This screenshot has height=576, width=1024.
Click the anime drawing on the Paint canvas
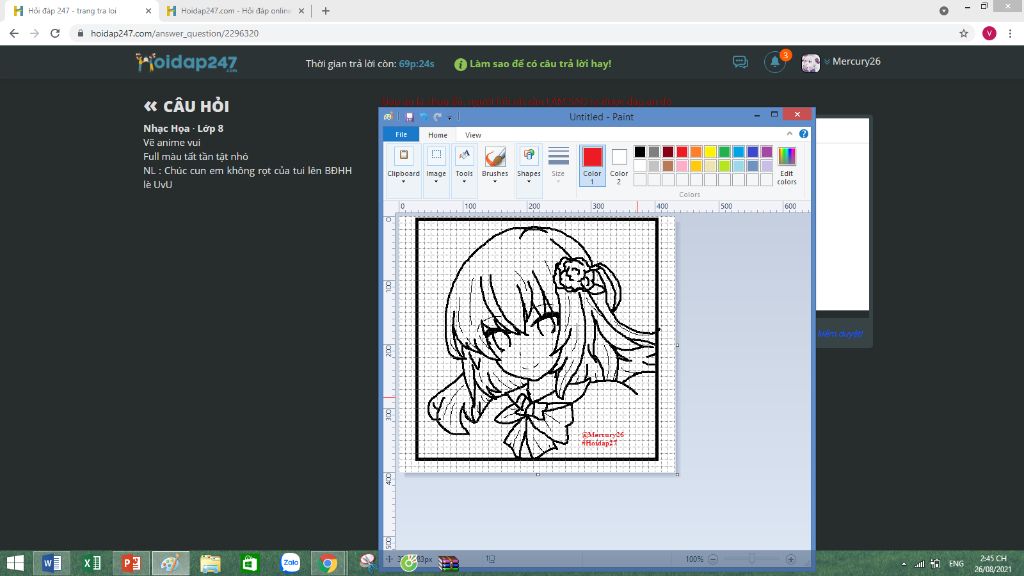pos(537,340)
